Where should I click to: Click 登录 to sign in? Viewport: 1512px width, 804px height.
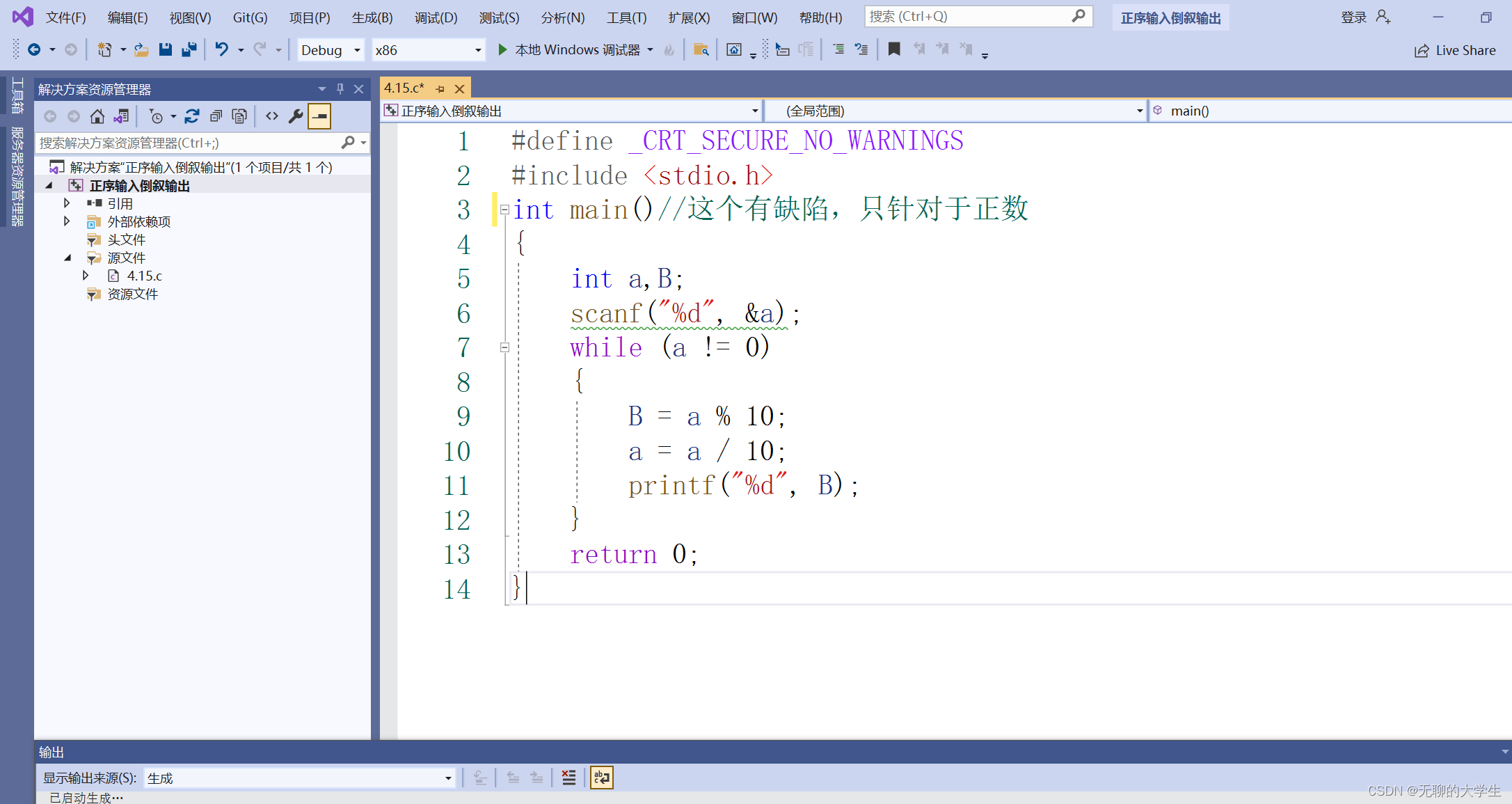tap(1354, 17)
